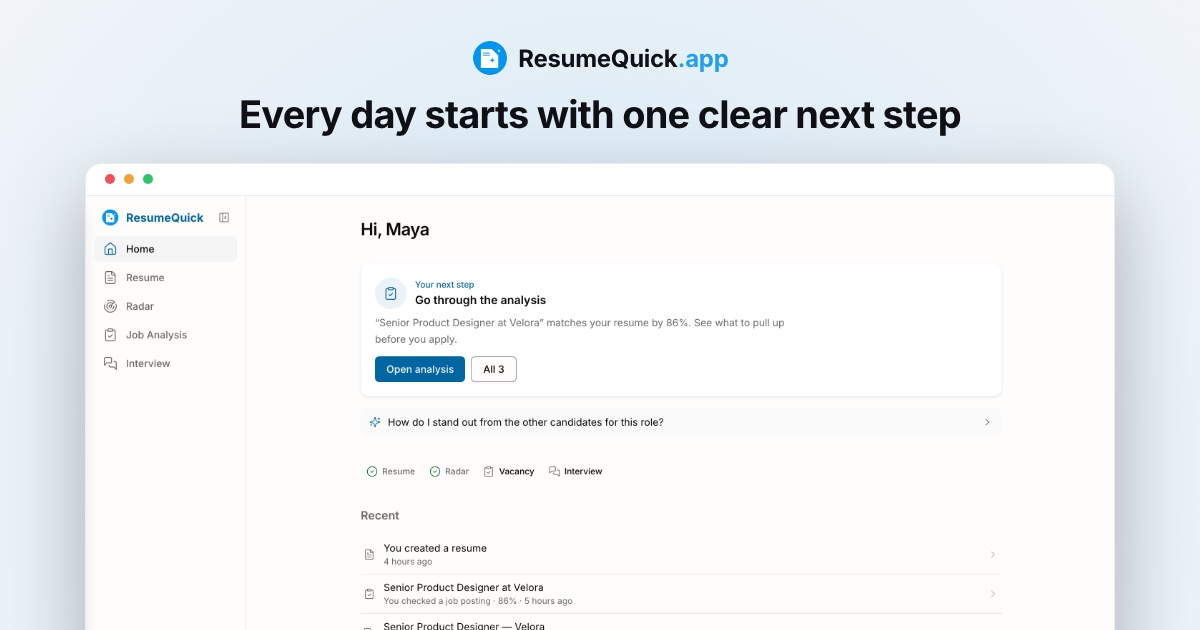This screenshot has width=1200, height=630.
Task: Open Senior Product Designer at Velora recent entry
Action: [681, 594]
